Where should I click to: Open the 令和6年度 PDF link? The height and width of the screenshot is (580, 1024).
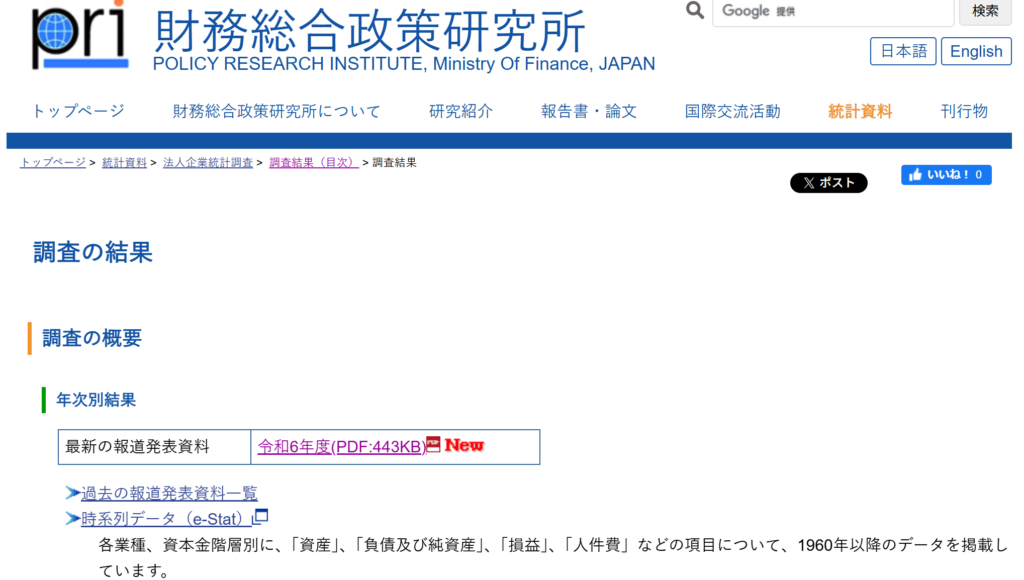click(x=341, y=447)
